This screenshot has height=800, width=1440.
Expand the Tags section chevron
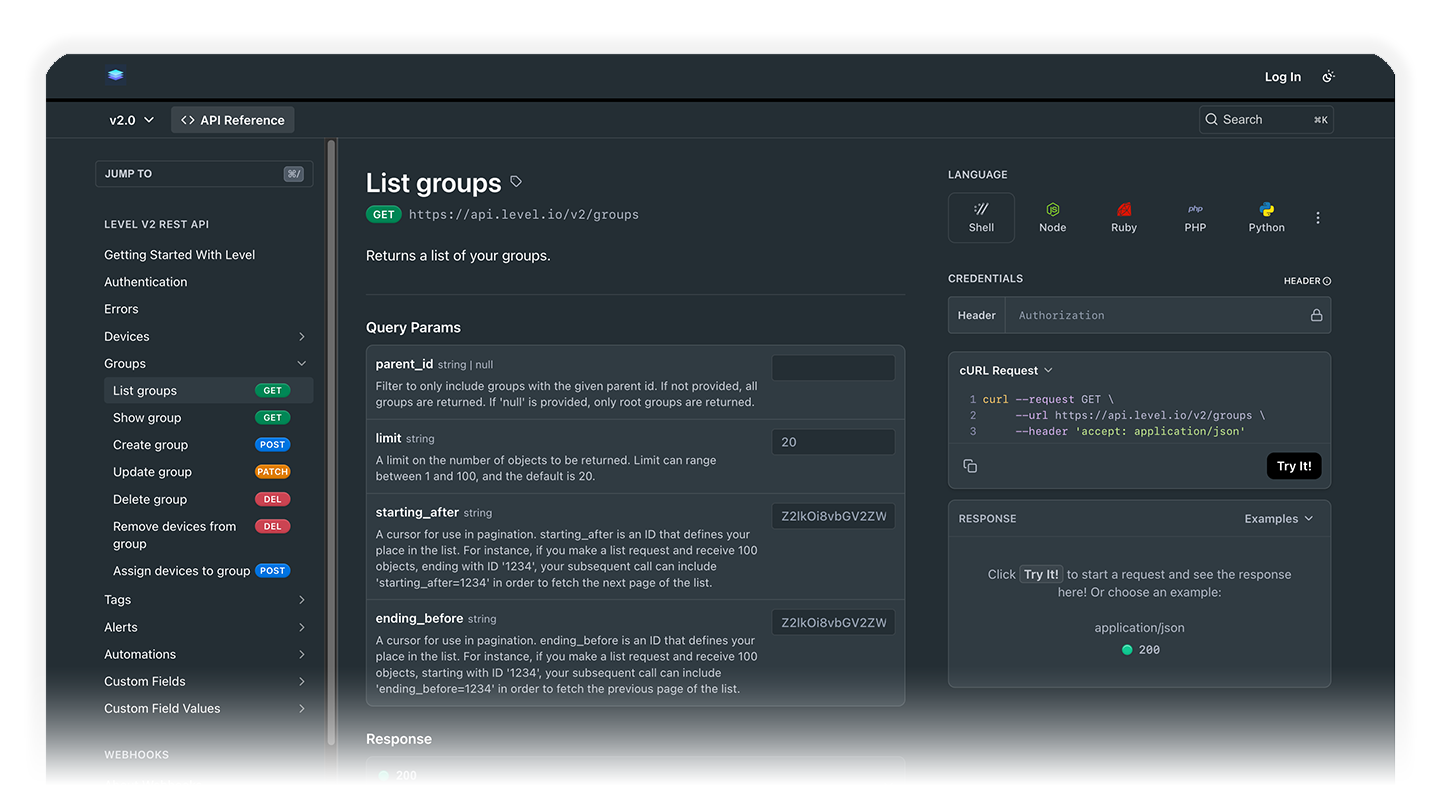point(302,600)
